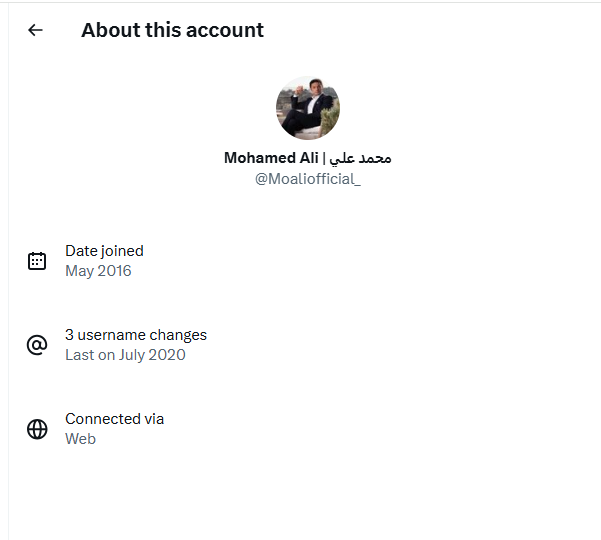
Task: Click the word "account" in the heading
Action: click(227, 30)
